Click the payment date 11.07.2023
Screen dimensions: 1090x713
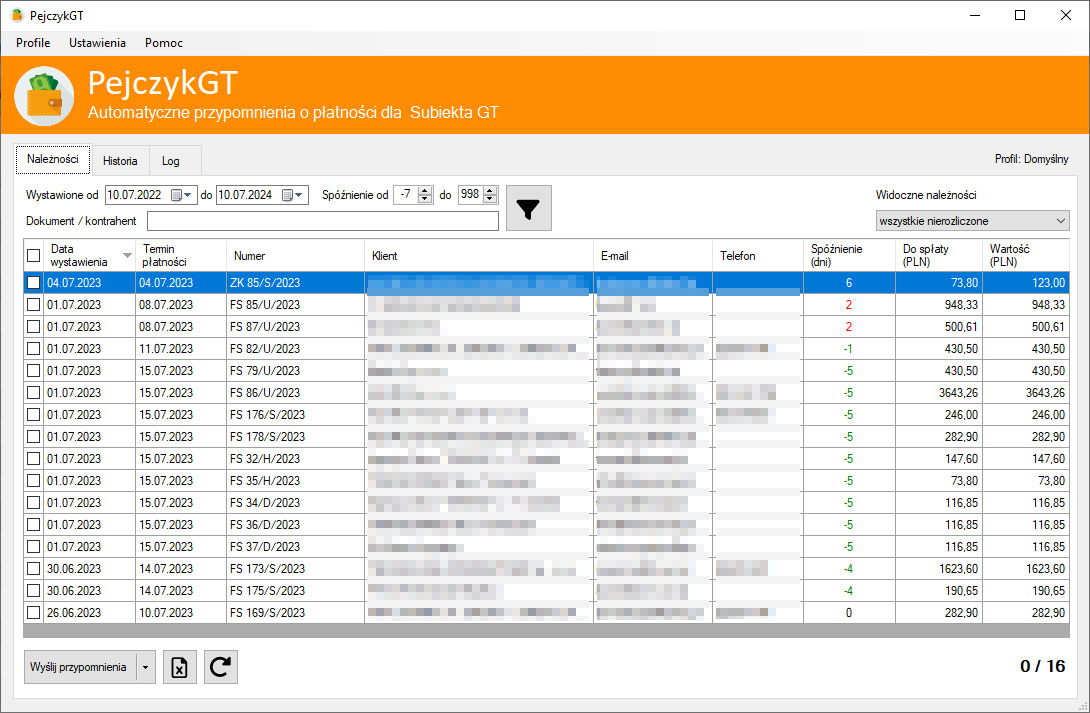166,349
